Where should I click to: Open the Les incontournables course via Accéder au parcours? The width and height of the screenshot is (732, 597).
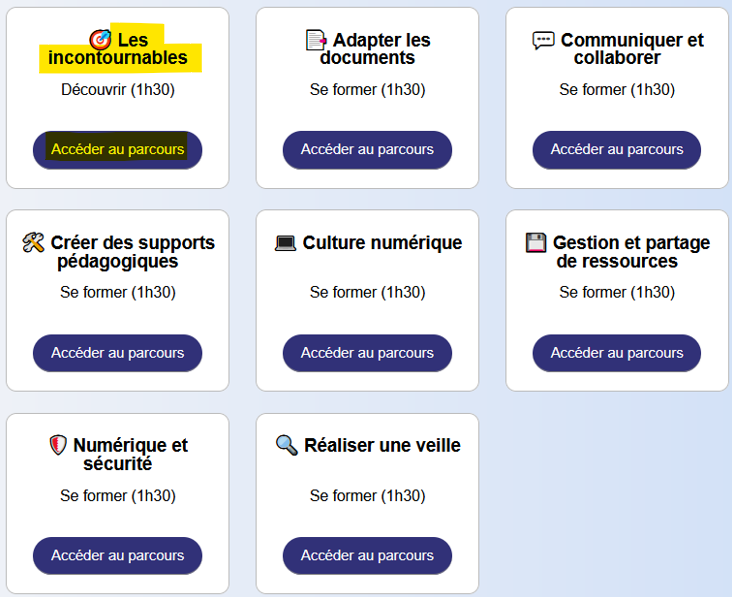click(x=118, y=150)
